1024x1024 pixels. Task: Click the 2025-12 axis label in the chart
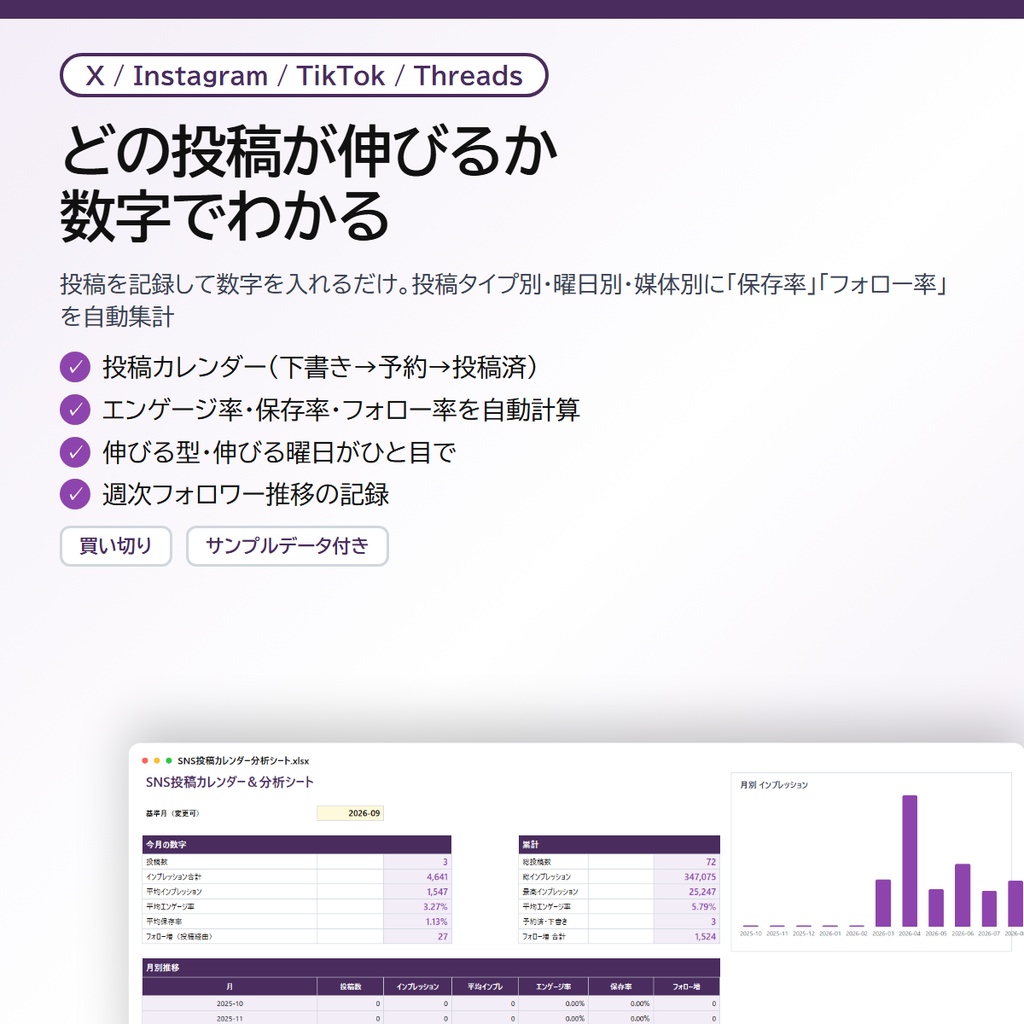(803, 934)
